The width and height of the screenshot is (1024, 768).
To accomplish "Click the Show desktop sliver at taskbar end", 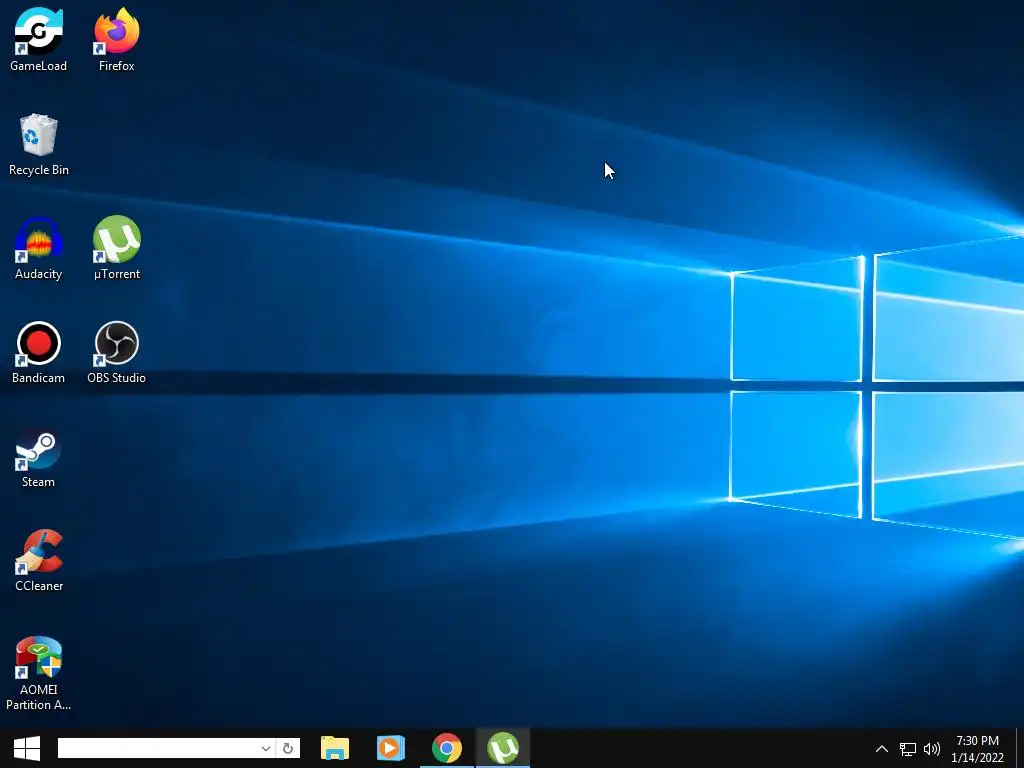I will coord(1020,748).
